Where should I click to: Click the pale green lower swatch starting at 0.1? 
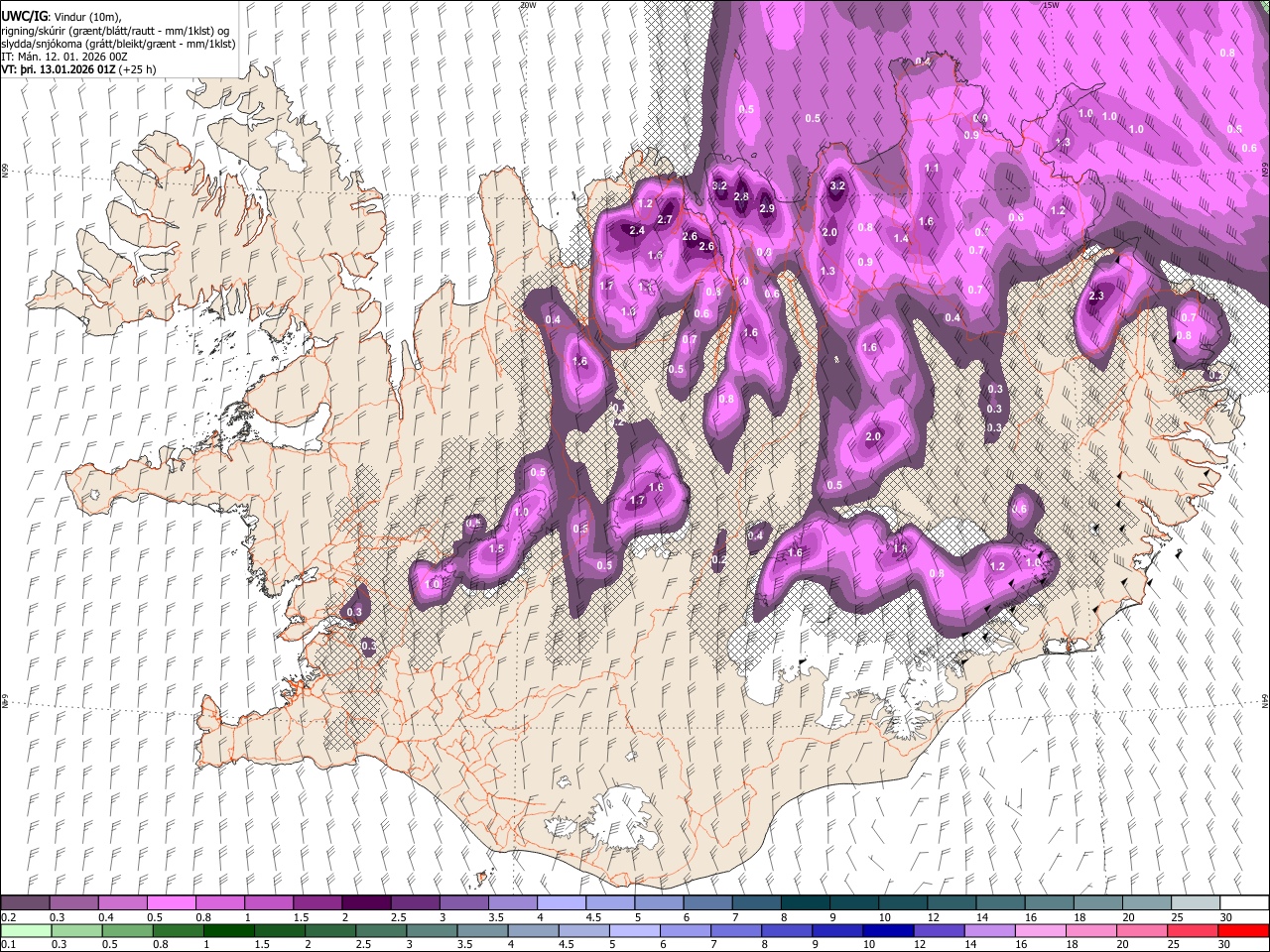[x=26, y=930]
